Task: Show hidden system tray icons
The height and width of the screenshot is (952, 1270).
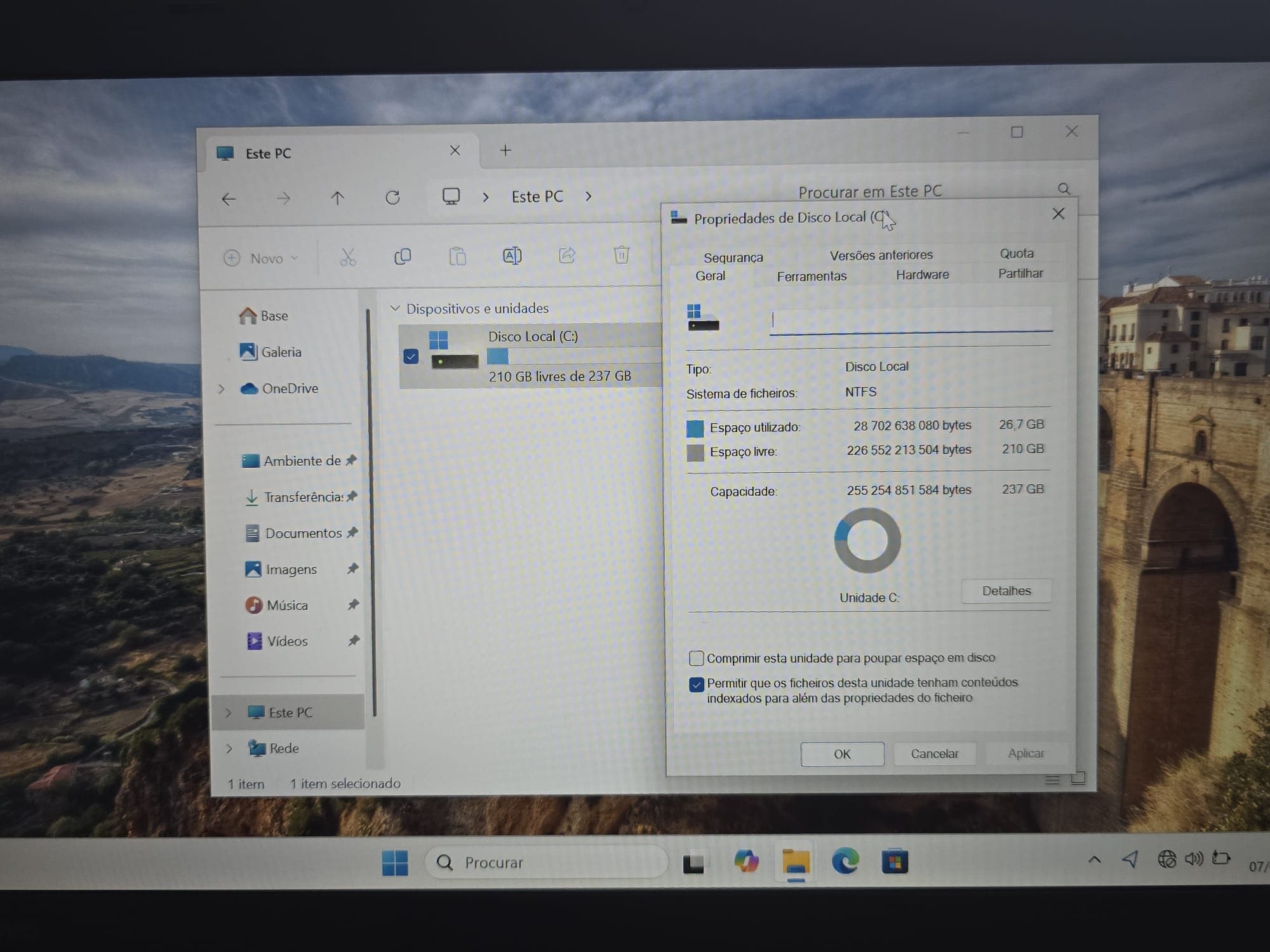Action: pos(1094,860)
